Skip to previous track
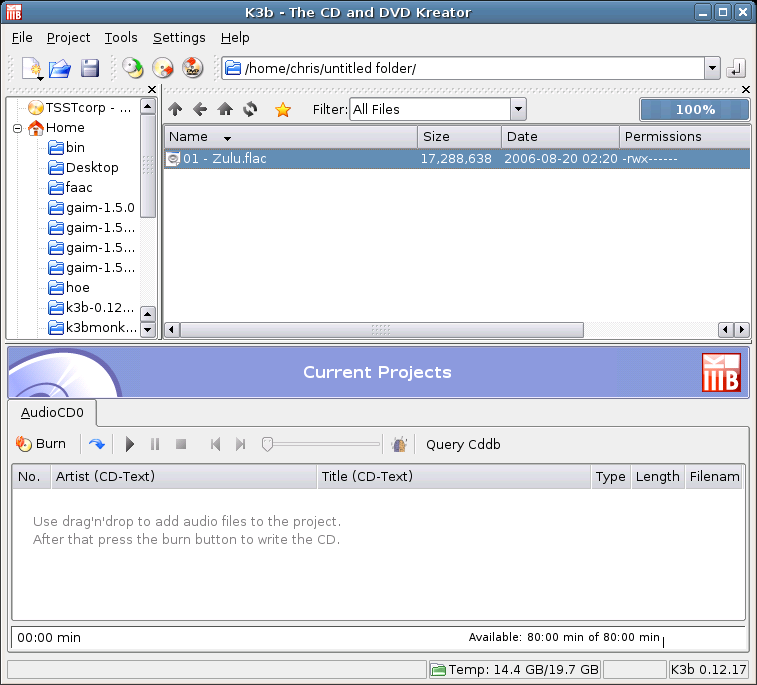 click(x=215, y=444)
